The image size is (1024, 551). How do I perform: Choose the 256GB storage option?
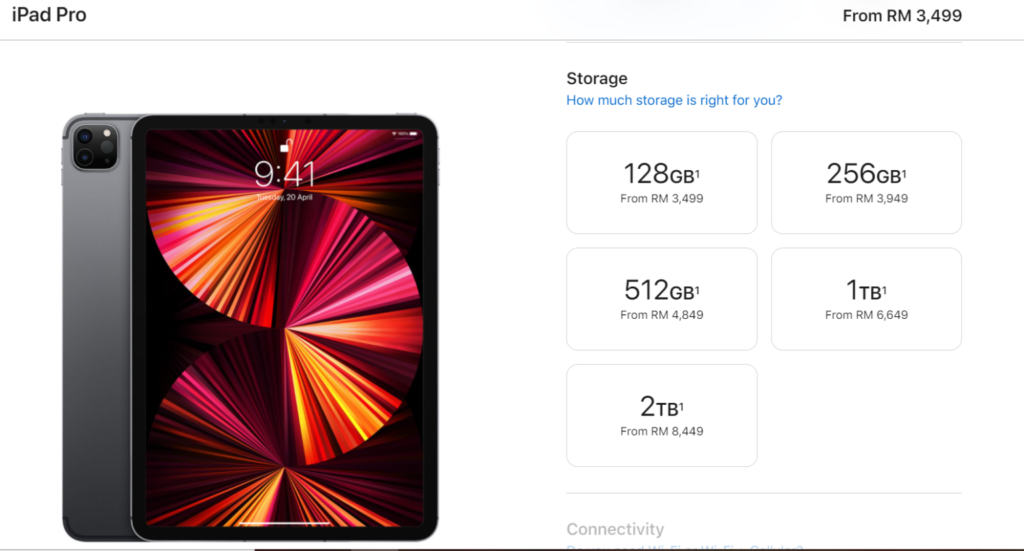click(x=866, y=183)
